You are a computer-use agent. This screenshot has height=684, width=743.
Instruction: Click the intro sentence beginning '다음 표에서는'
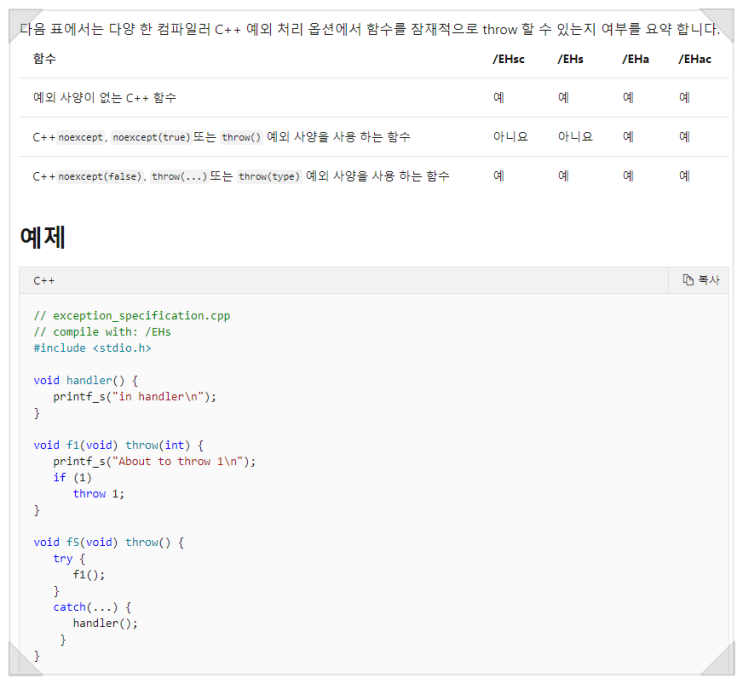pos(370,29)
